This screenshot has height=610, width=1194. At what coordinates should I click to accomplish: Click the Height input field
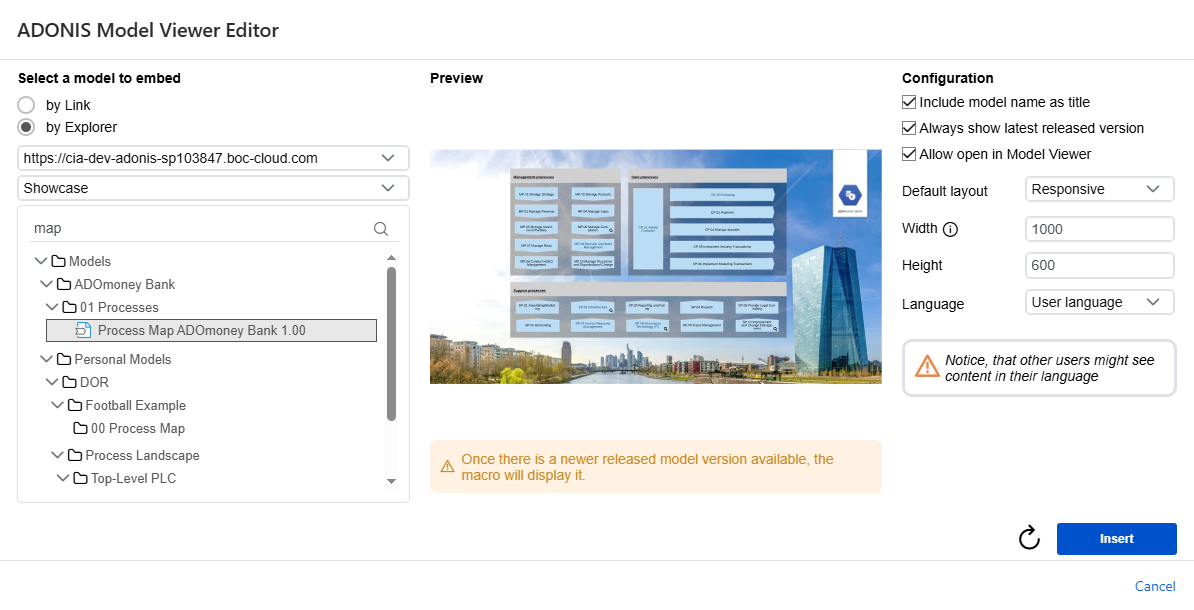tap(1099, 265)
